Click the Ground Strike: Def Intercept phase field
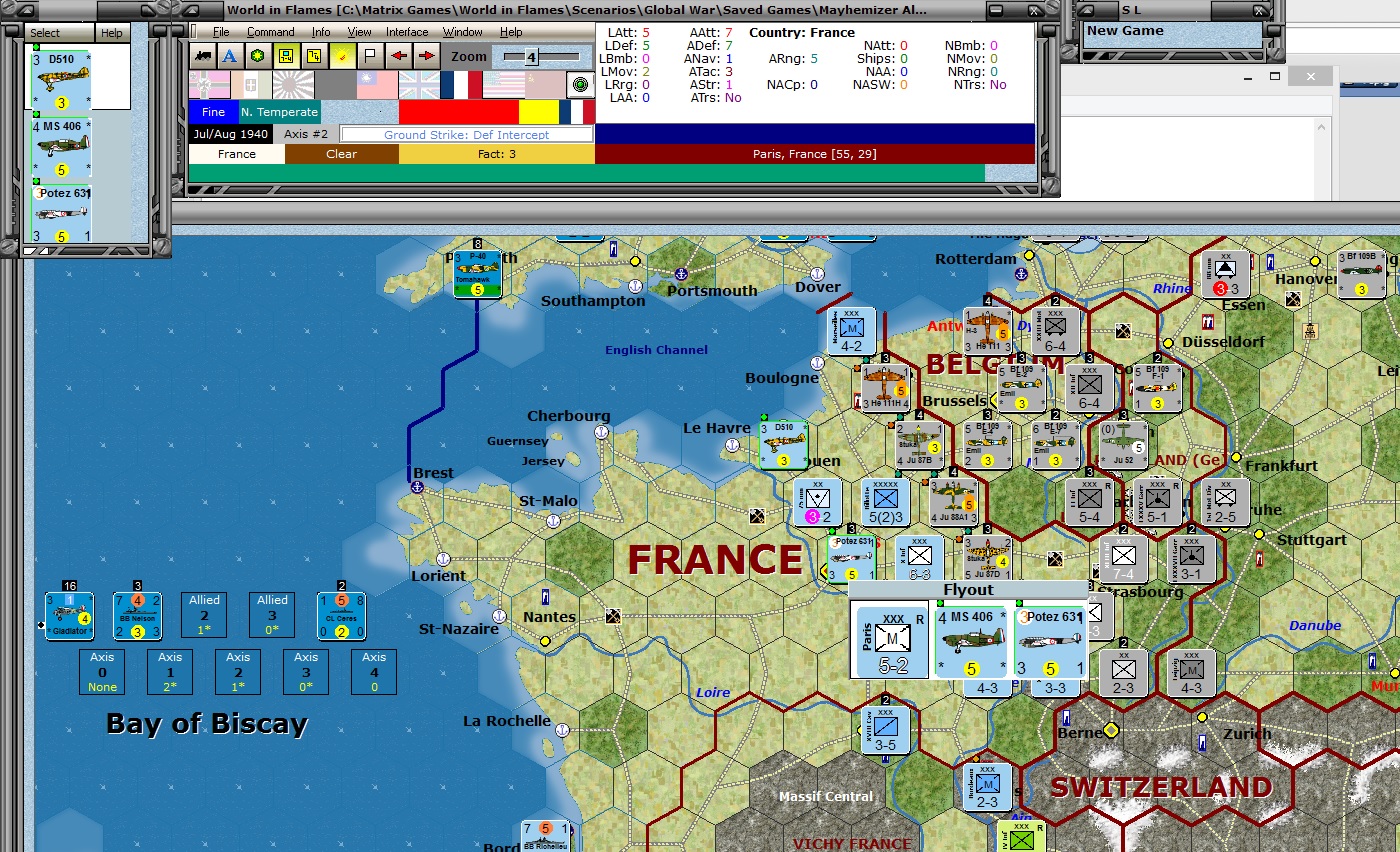Image resolution: width=1400 pixels, height=852 pixels. point(467,134)
